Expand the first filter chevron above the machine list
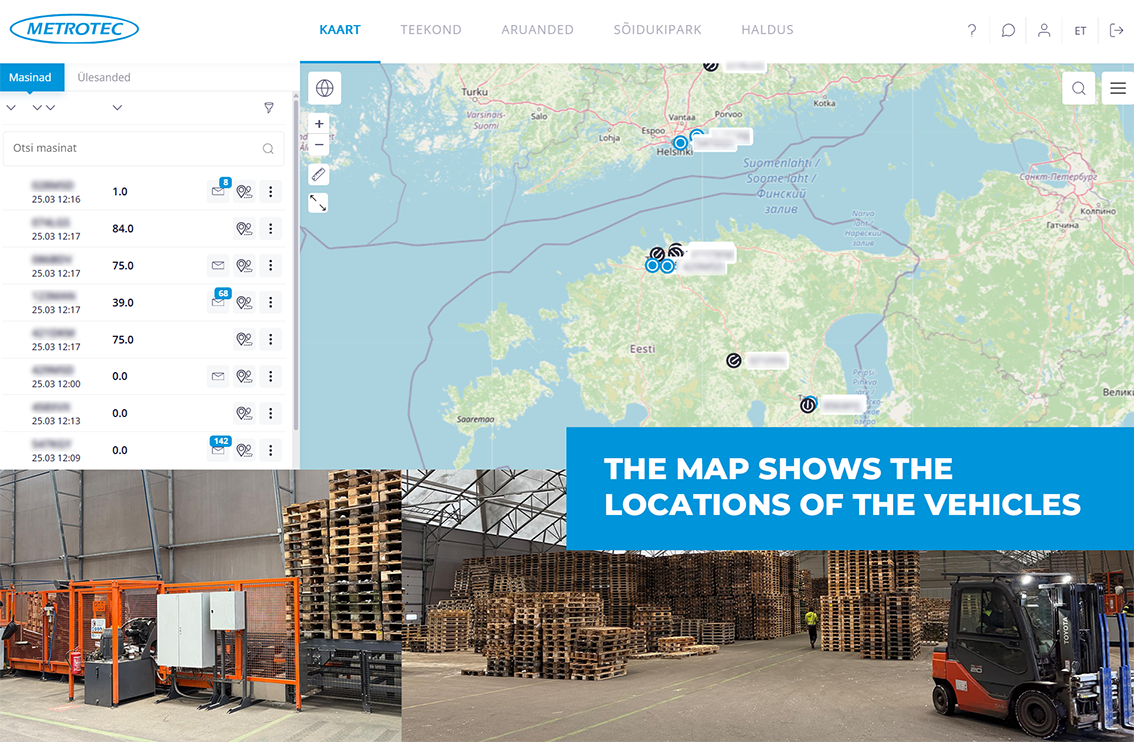Screen dimensions: 1134x742 pos(12,107)
